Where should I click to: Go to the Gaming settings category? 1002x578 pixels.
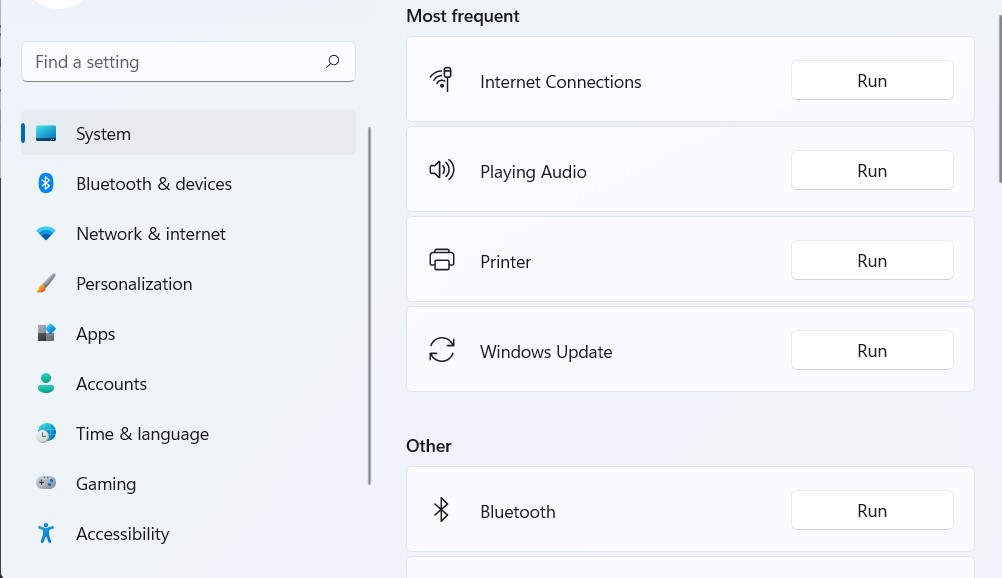[106, 484]
